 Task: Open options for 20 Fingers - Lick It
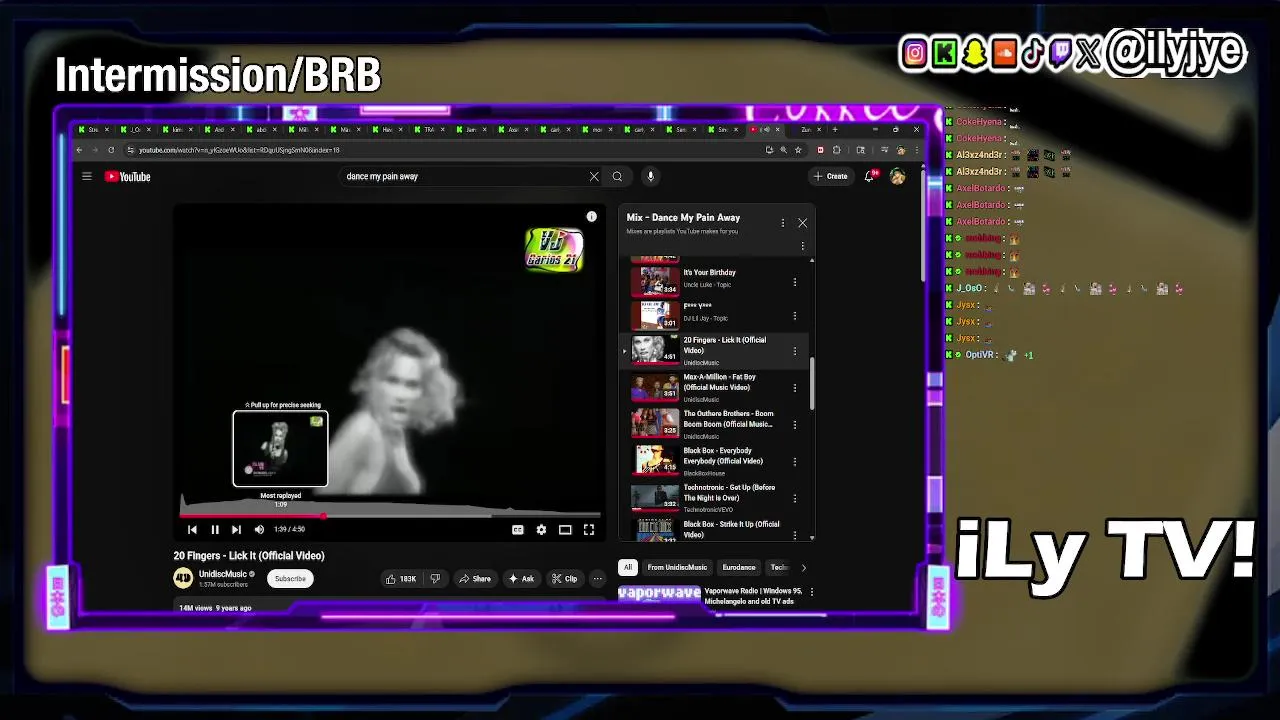(795, 351)
